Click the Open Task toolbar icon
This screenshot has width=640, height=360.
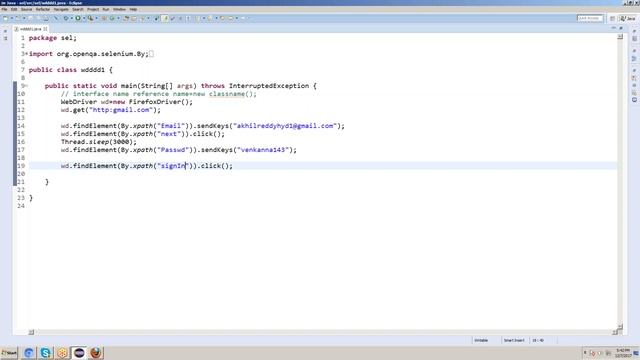133,18
